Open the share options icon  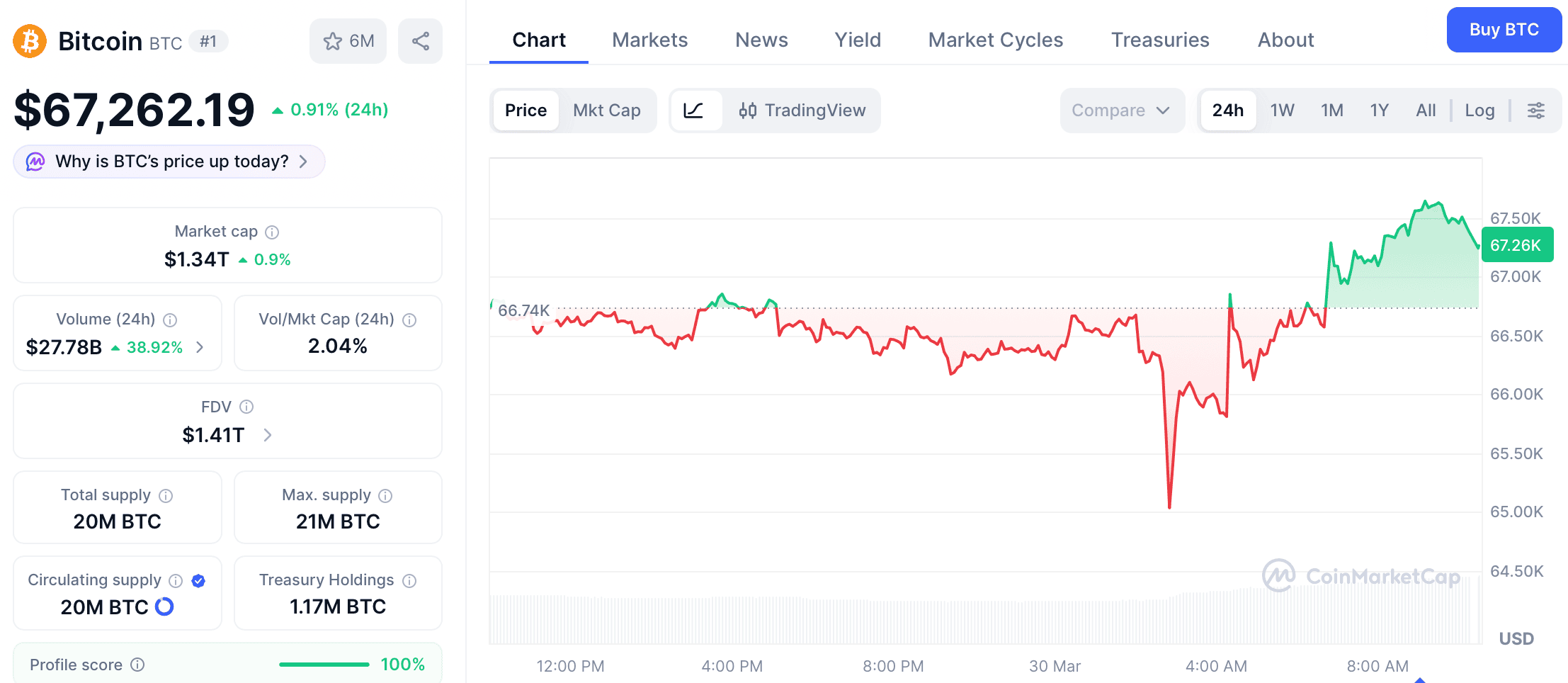pos(420,41)
